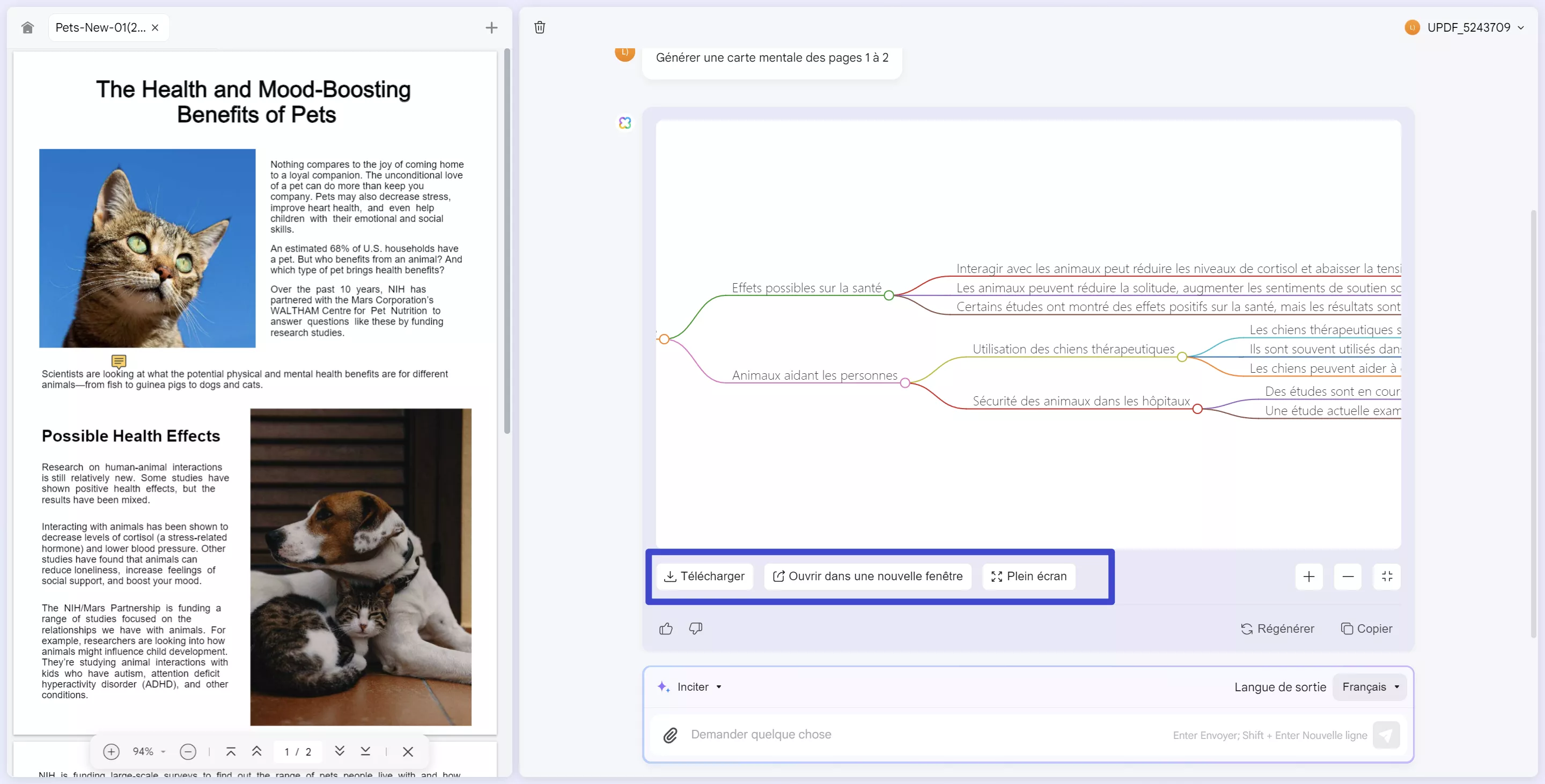This screenshot has height=784, width=1545.
Task: Open the yellow comment note in PDF
Action: click(119, 361)
